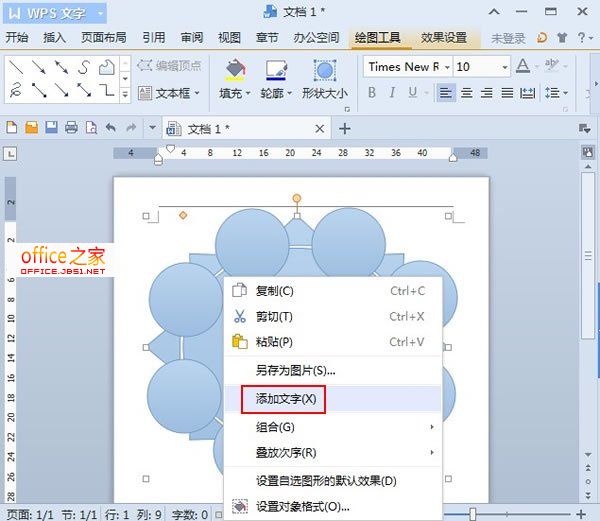
Task: Click the zoom slider handle
Action: pos(473,514)
